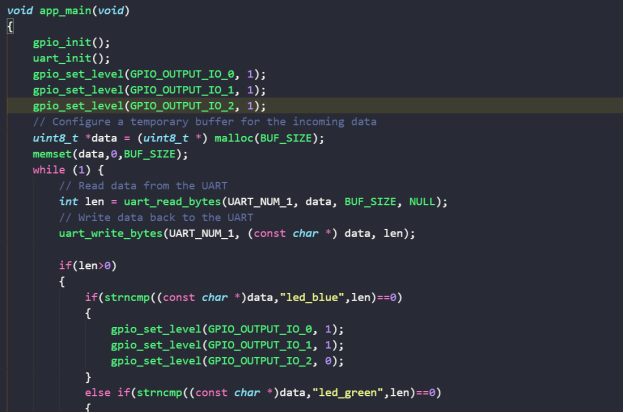Viewport: 624px width, 413px height.
Task: Click GPIO_OUTPUT_IO_2, 0 line in led_blue block
Action: pyautogui.click(x=227, y=361)
